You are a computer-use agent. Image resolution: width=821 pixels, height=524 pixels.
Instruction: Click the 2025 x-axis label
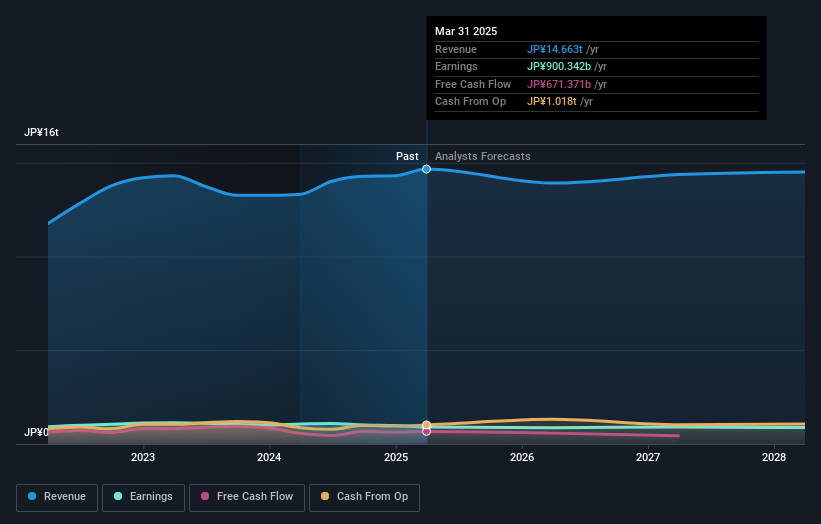(x=396, y=457)
